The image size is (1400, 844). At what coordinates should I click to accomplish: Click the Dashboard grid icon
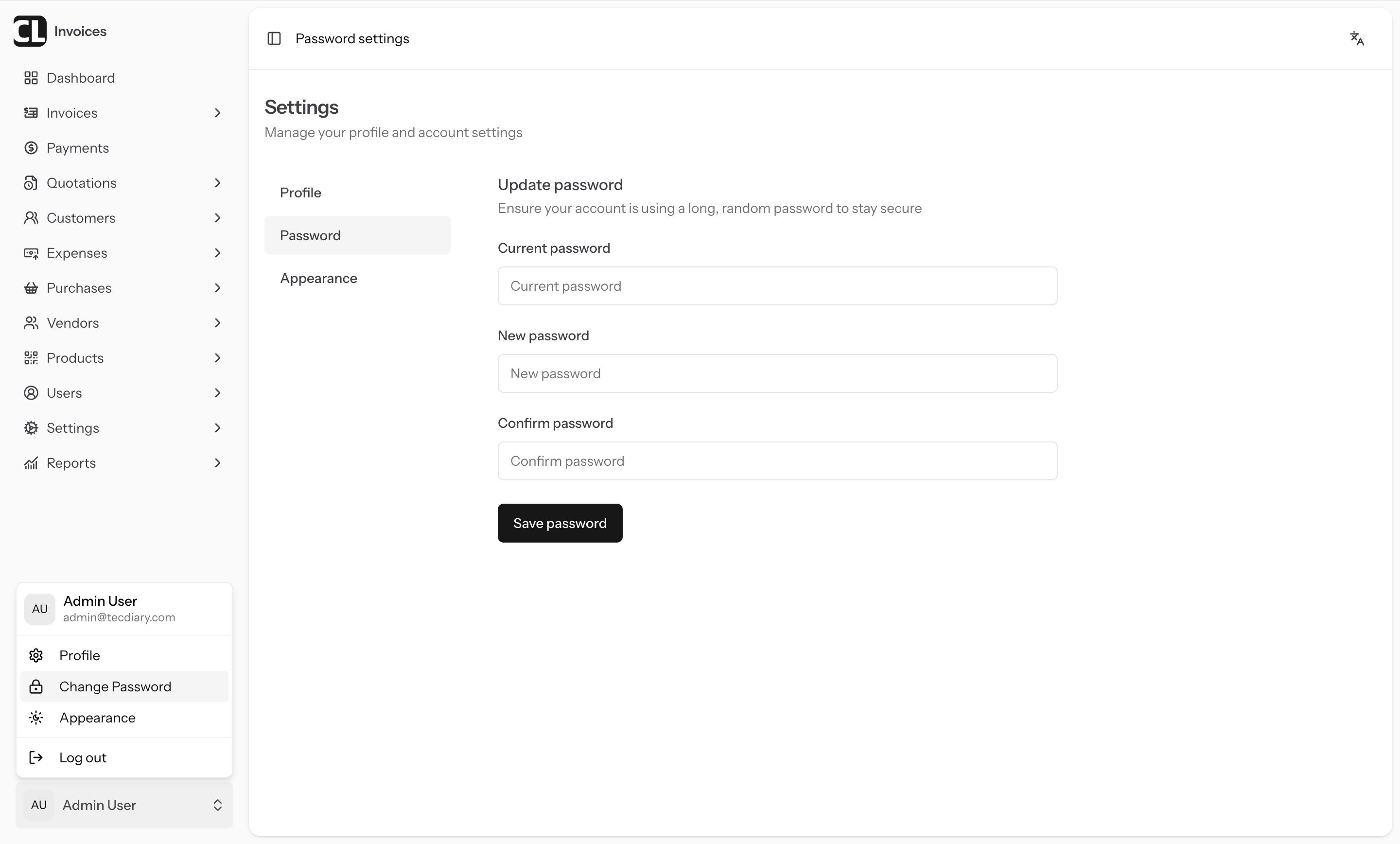[x=31, y=78]
